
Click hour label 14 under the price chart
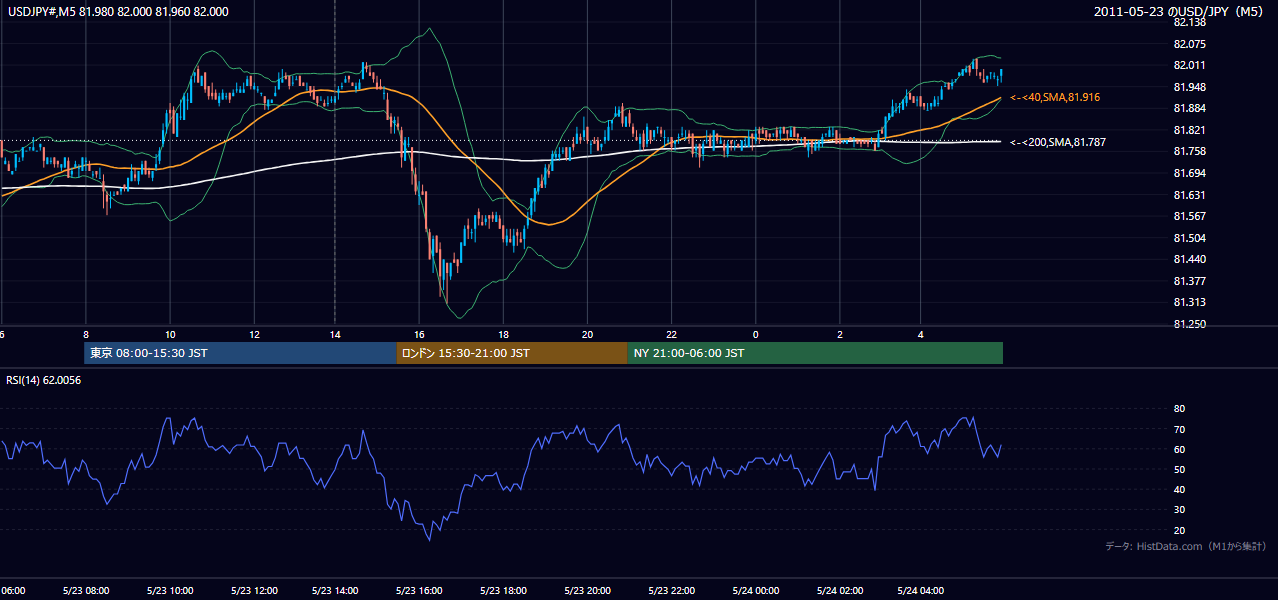coord(336,335)
